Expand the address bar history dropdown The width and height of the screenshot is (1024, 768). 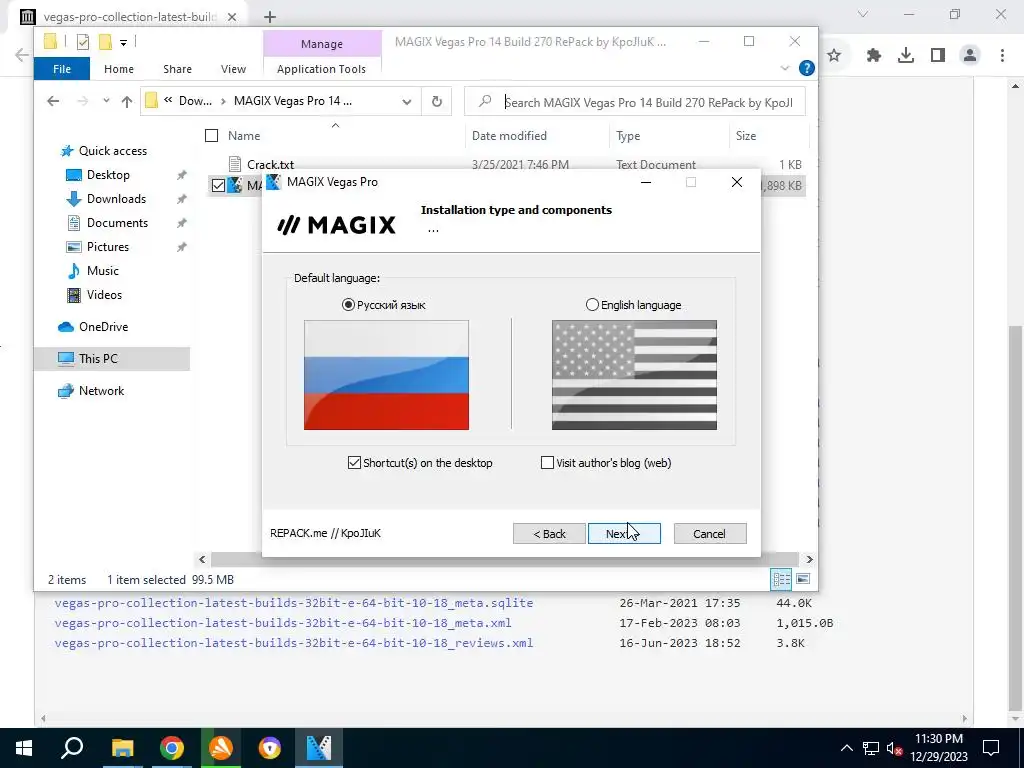pos(407,102)
